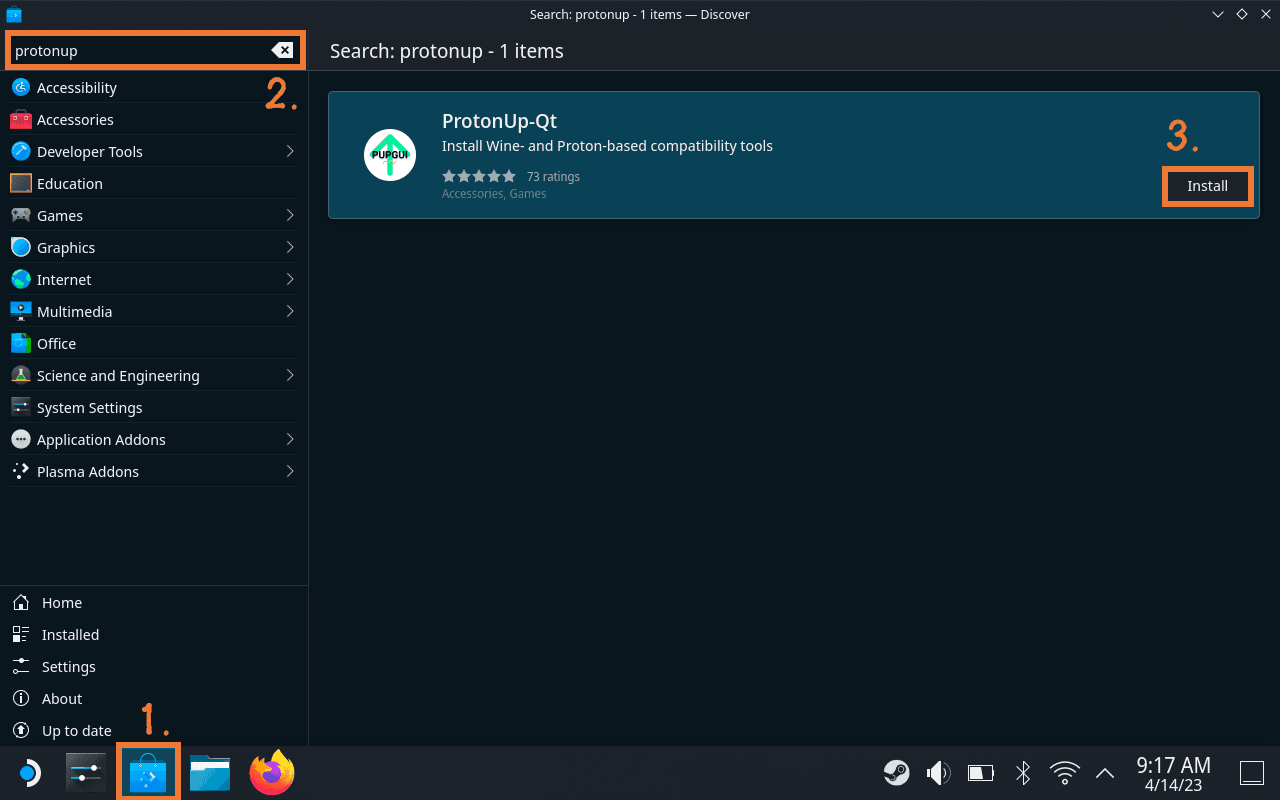Click the Graphics category icon
1280x800 pixels.
point(21,248)
